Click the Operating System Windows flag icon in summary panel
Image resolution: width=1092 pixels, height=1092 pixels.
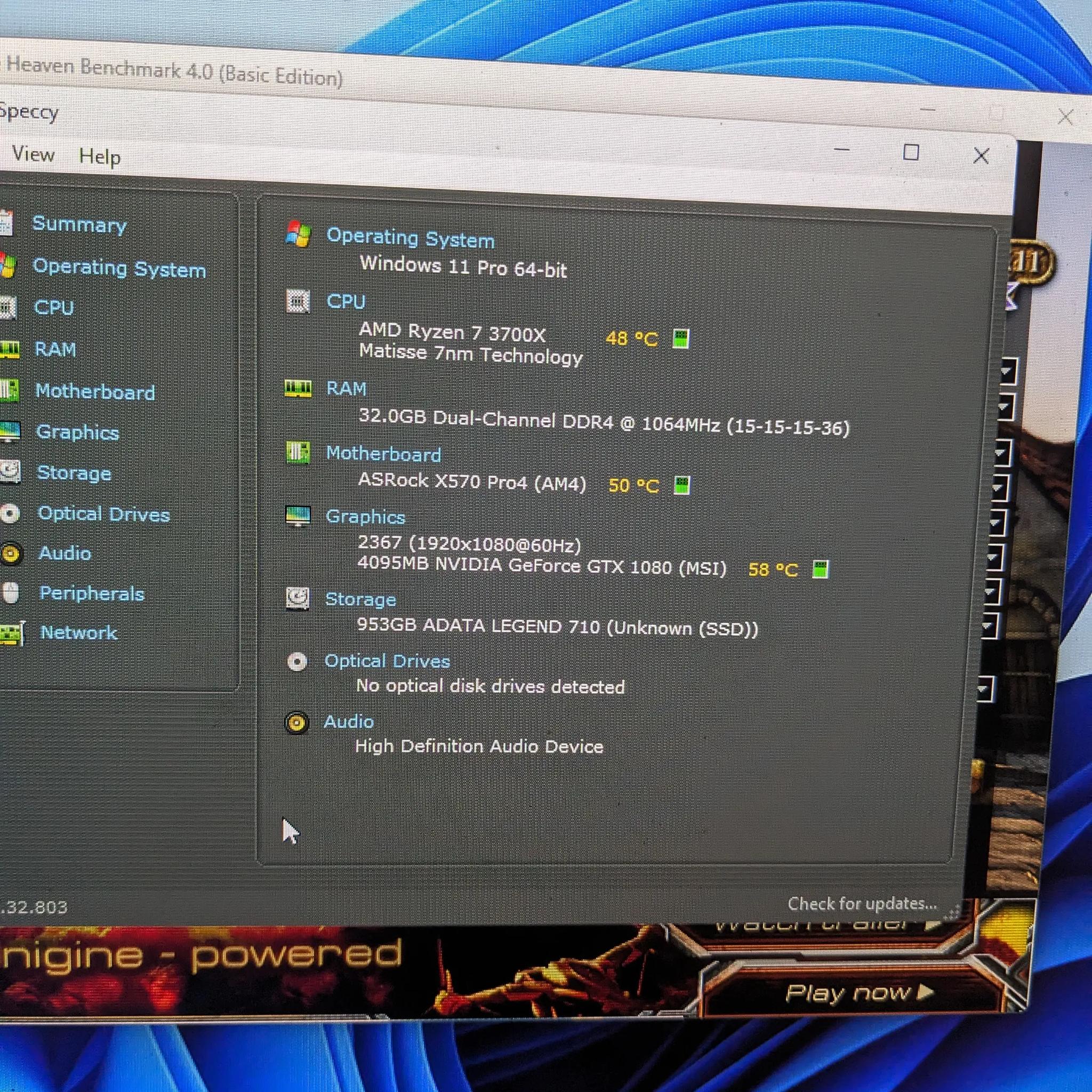point(298,234)
